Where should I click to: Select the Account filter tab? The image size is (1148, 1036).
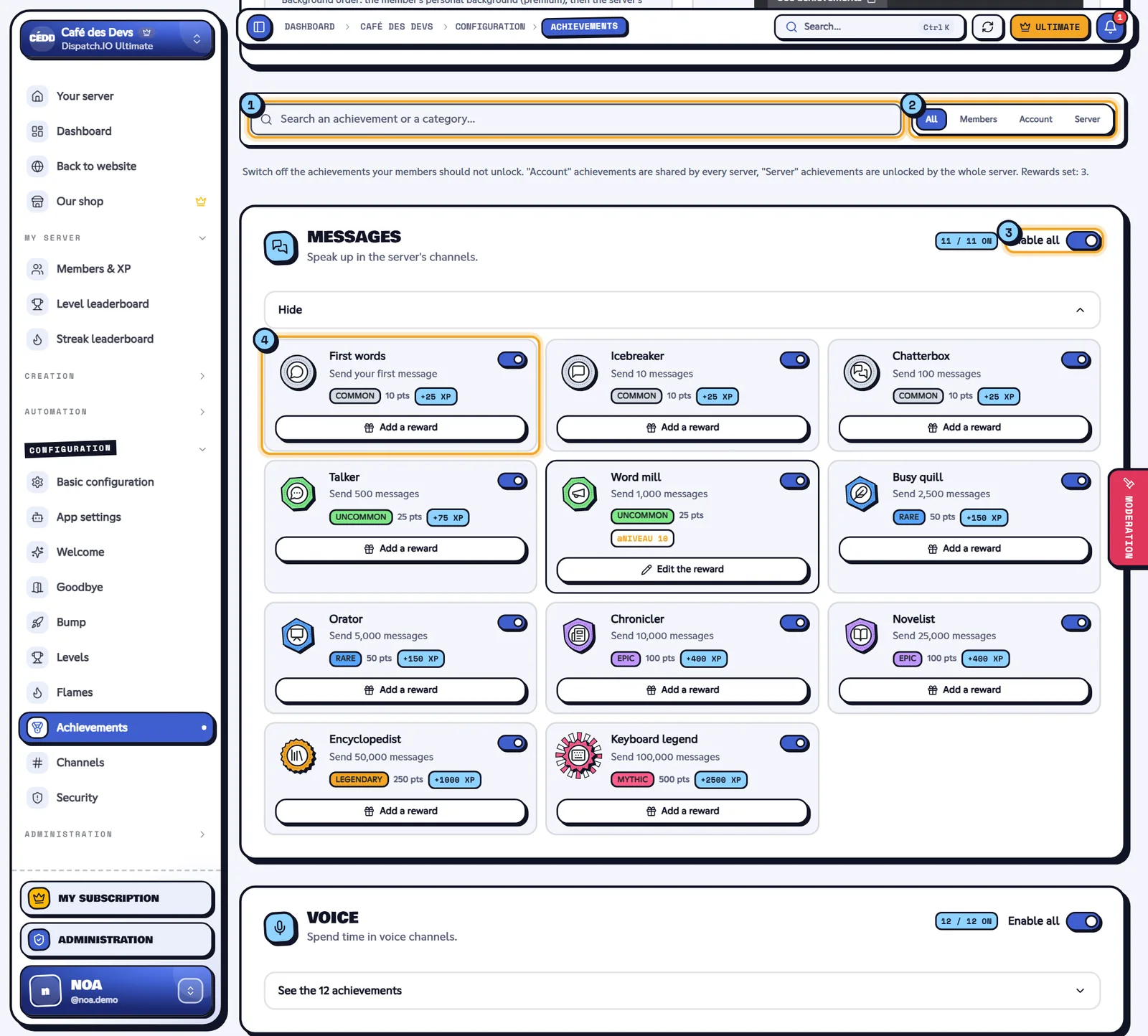point(1035,119)
